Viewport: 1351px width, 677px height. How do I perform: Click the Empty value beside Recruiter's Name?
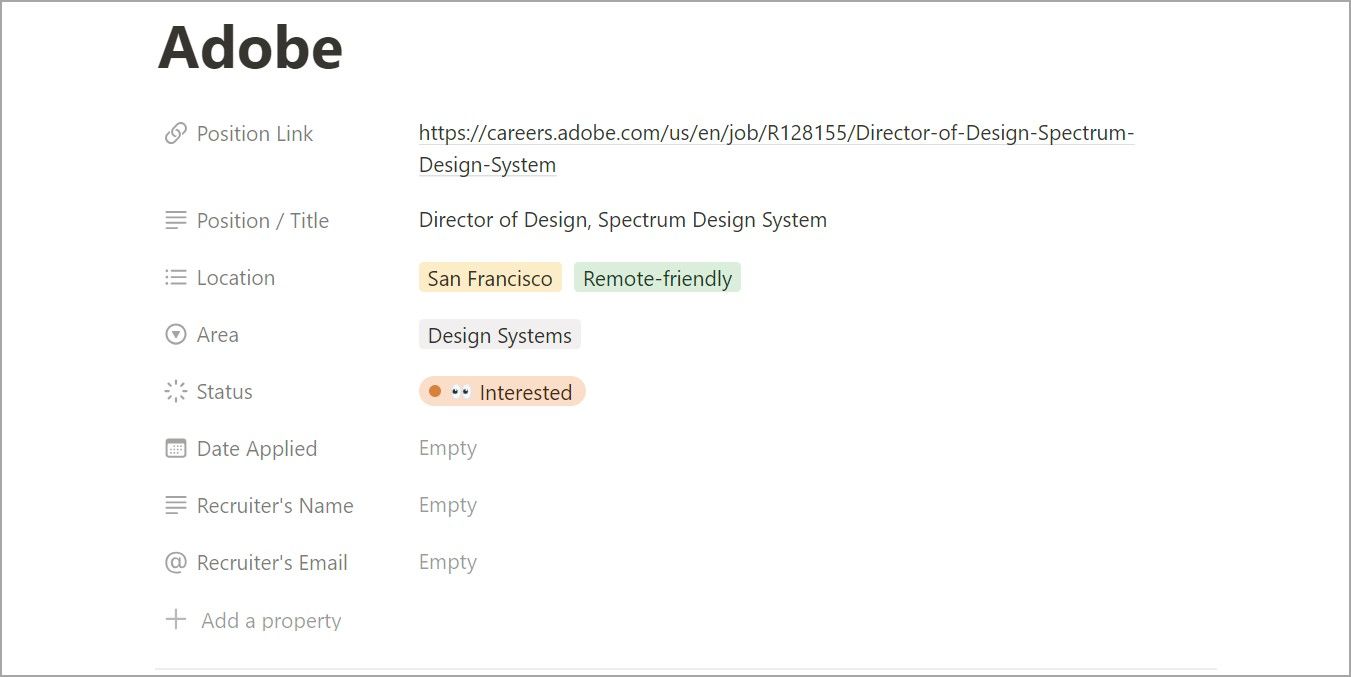[447, 505]
